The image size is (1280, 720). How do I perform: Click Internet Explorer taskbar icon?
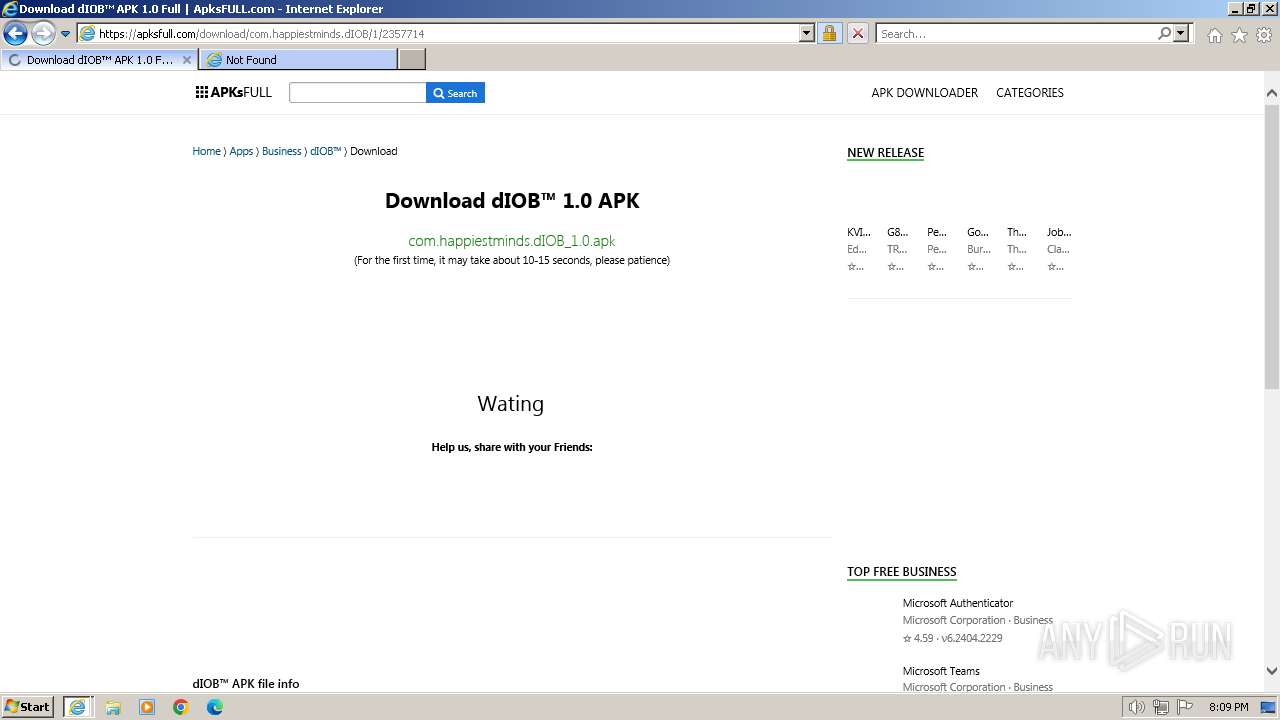click(x=77, y=707)
